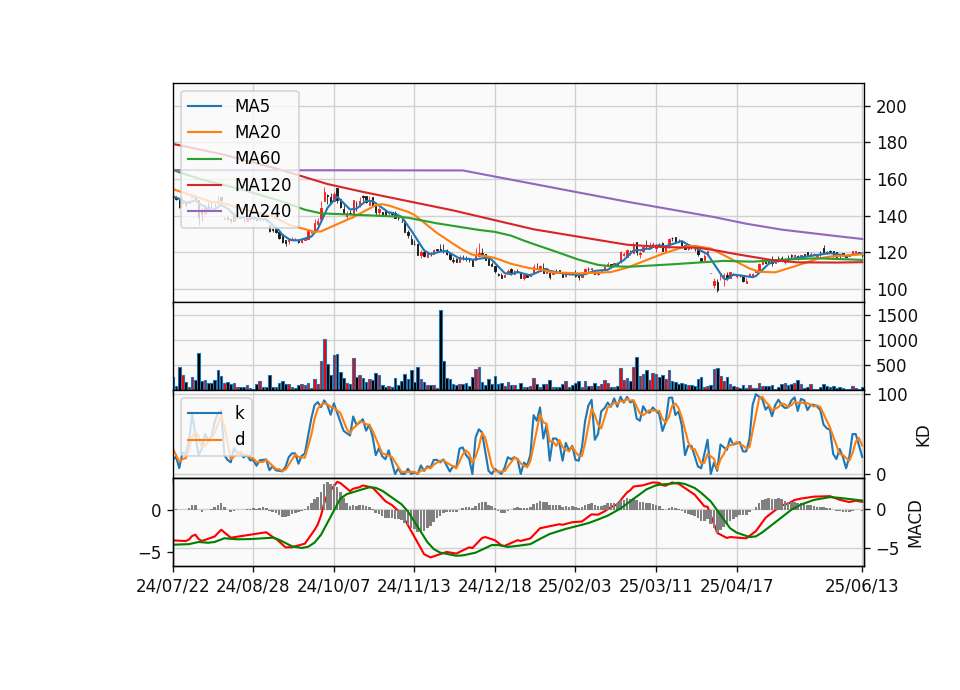This screenshot has width=960, height=690.
Task: Click the d legend entry in KD panel
Action: (240, 439)
